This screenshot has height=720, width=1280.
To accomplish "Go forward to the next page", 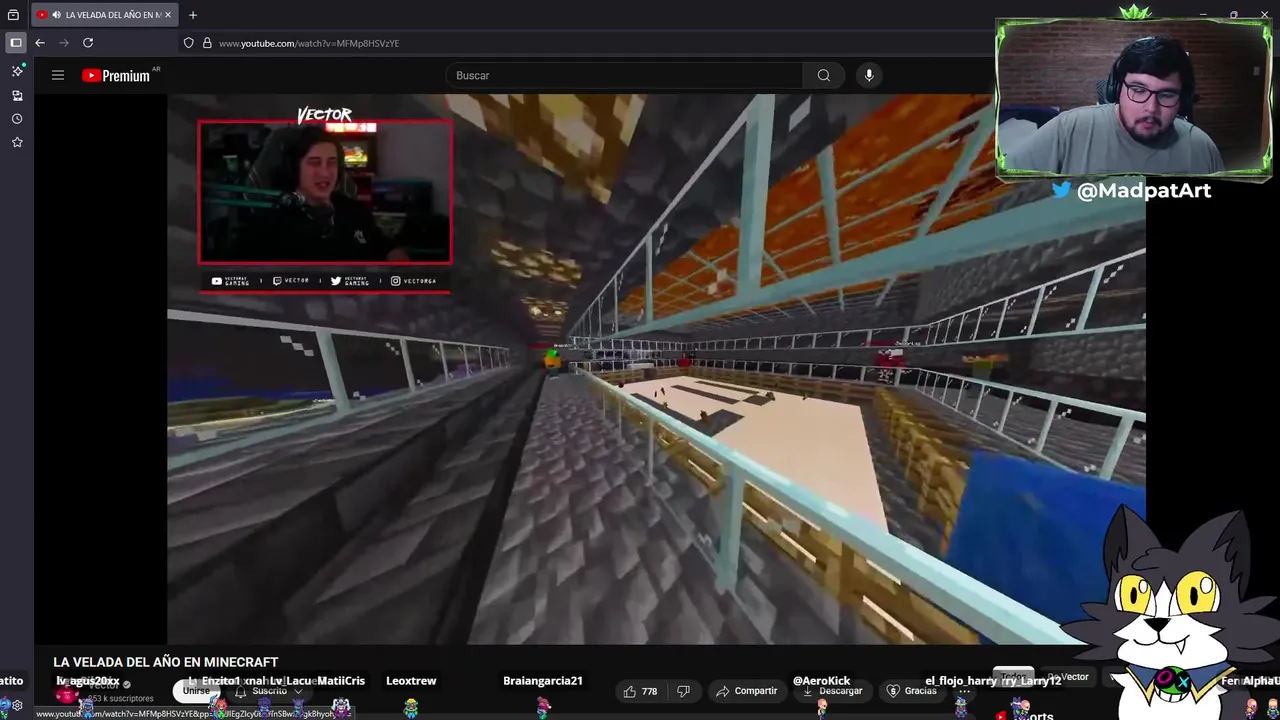I will [64, 43].
